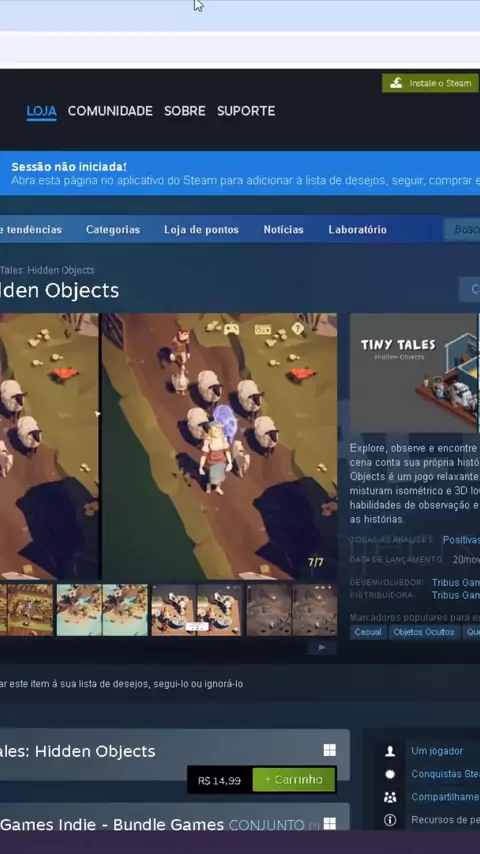The width and height of the screenshot is (480, 854).
Task: Click the Hidden Objects purchase title
Action: pos(77,751)
